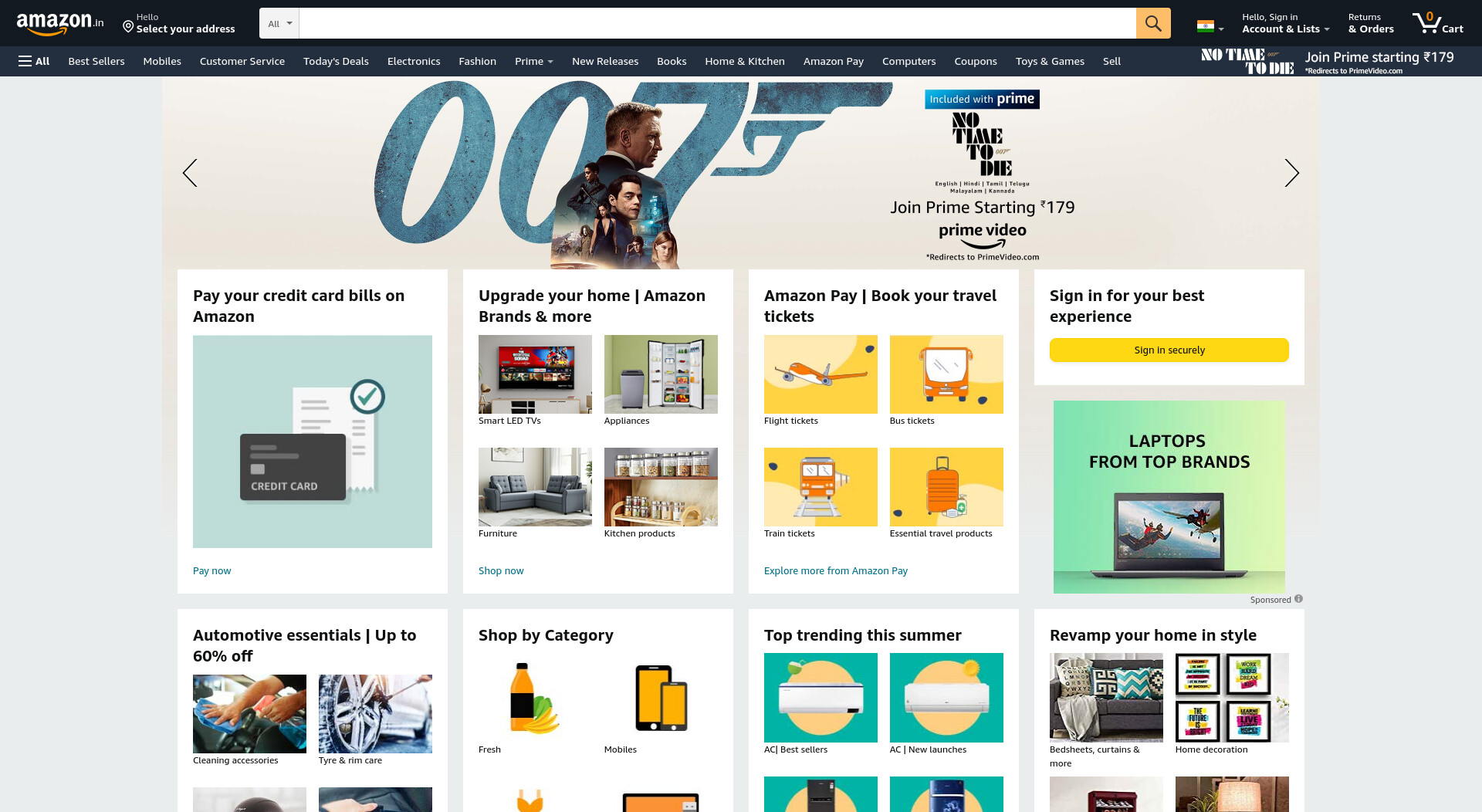Image resolution: width=1482 pixels, height=812 pixels.
Task: Click the Amazon.in logo
Action: [x=60, y=23]
